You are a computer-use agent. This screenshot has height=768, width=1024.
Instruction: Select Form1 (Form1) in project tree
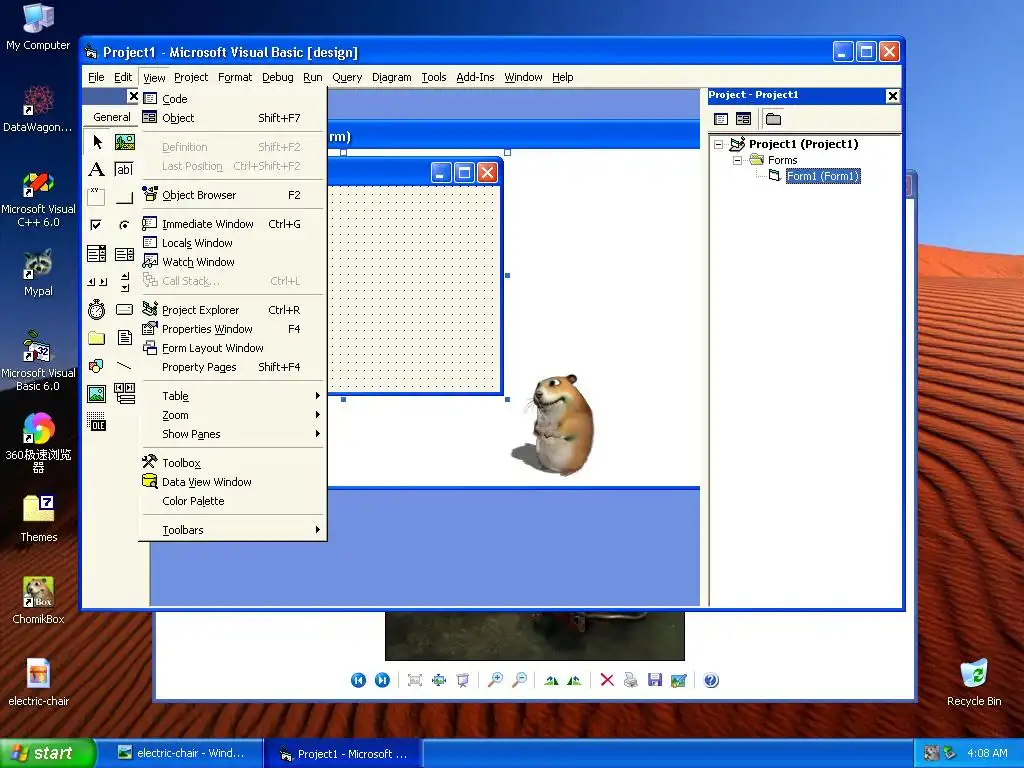pyautogui.click(x=822, y=176)
